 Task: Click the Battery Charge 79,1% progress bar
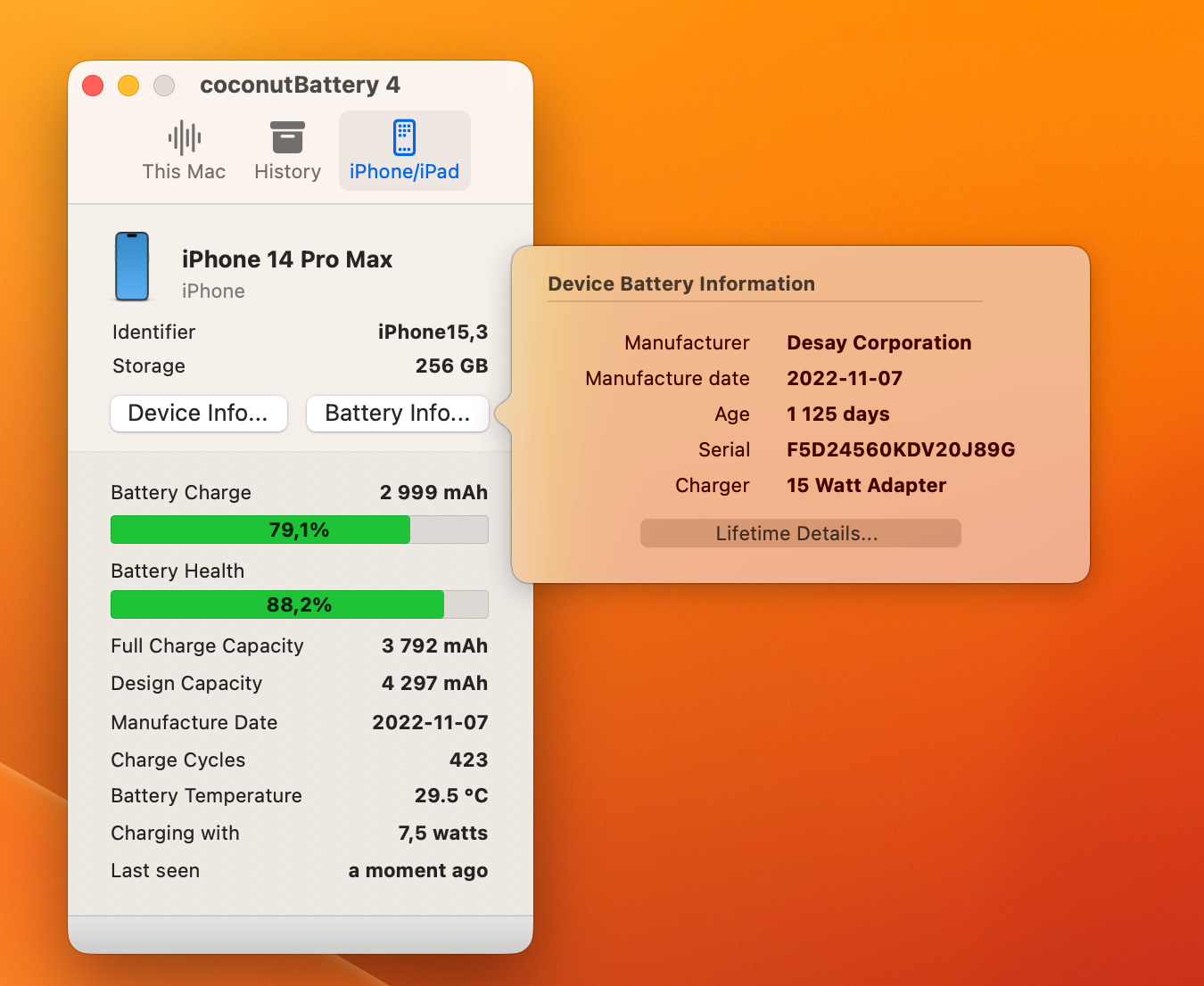(299, 530)
